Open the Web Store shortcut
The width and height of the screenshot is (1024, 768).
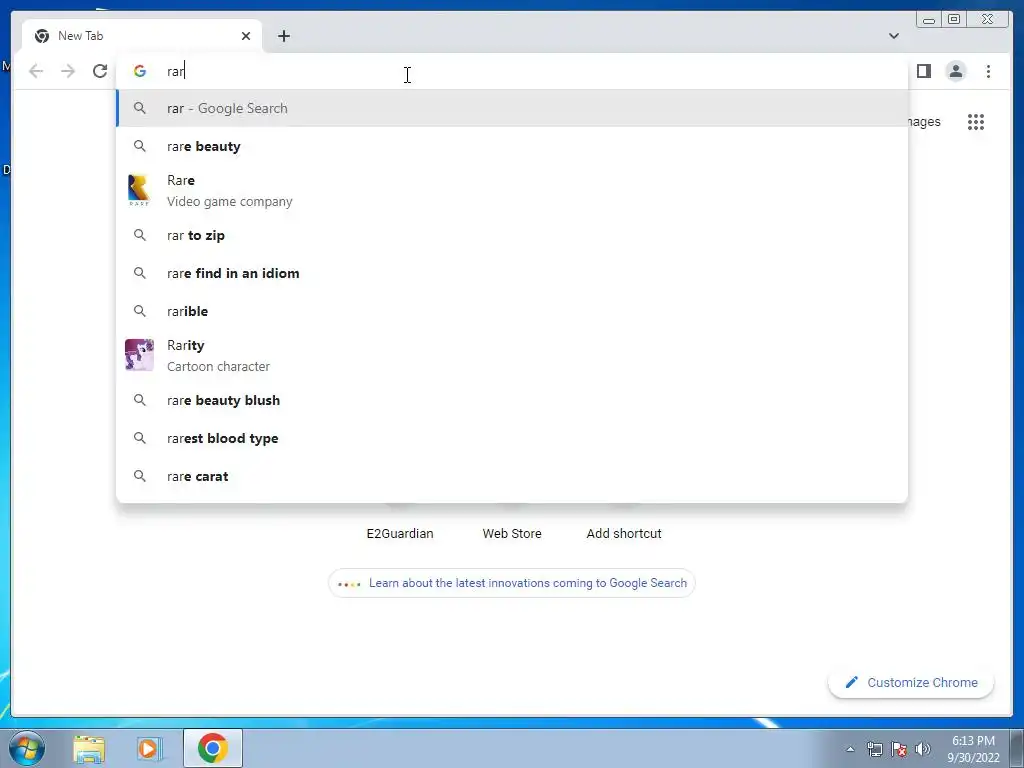pos(512,533)
